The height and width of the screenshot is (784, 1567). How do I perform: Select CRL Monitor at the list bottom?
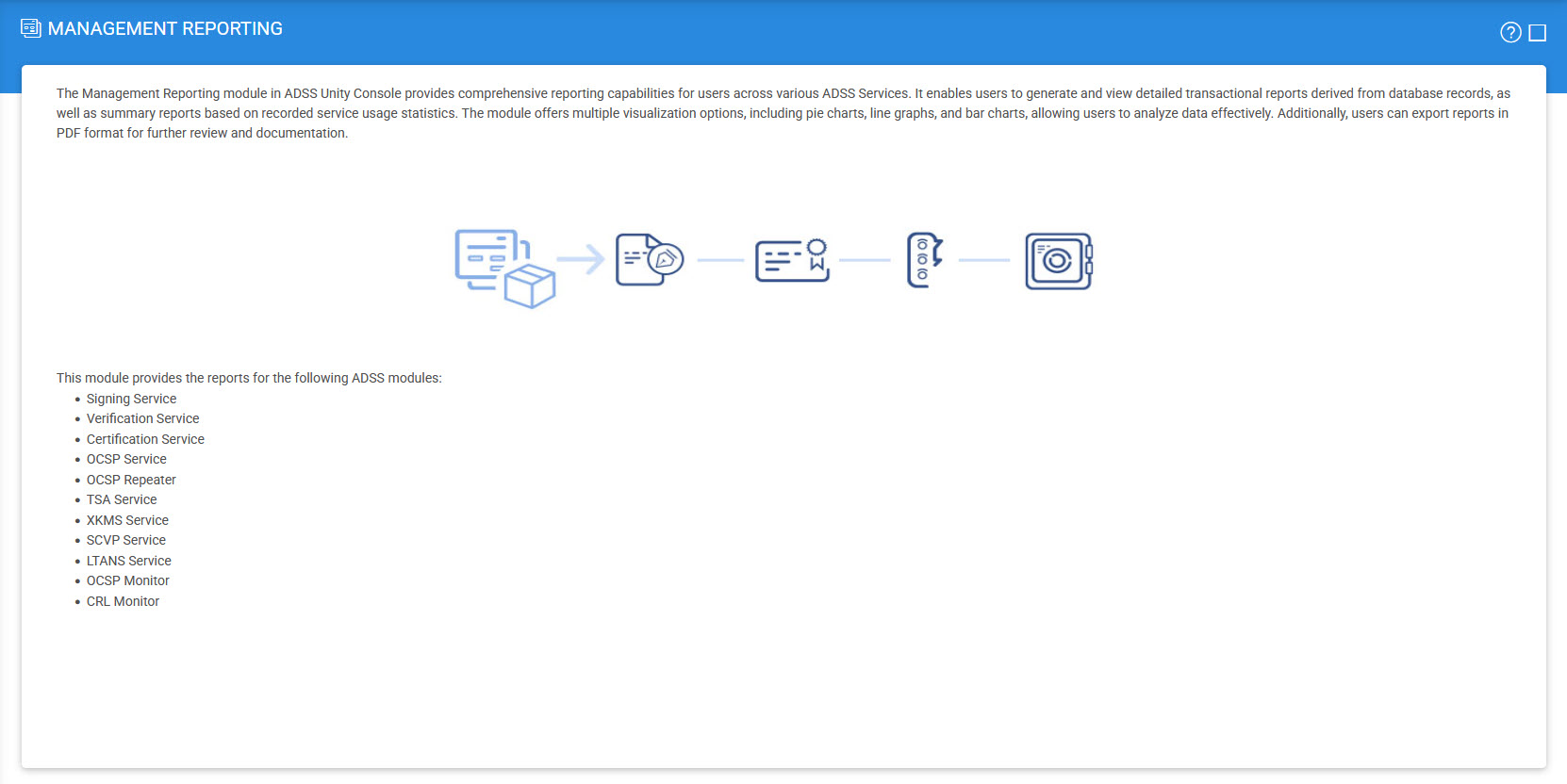tap(123, 601)
